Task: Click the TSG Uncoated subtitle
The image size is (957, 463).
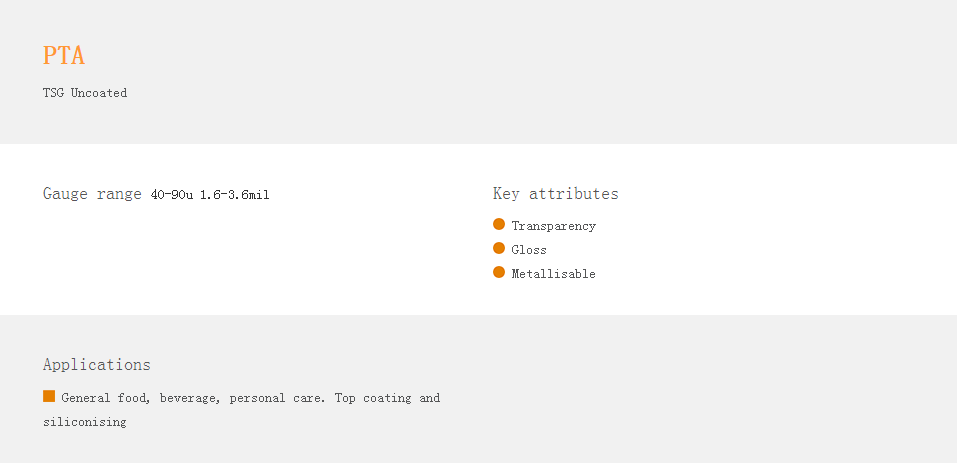Action: [x=85, y=93]
